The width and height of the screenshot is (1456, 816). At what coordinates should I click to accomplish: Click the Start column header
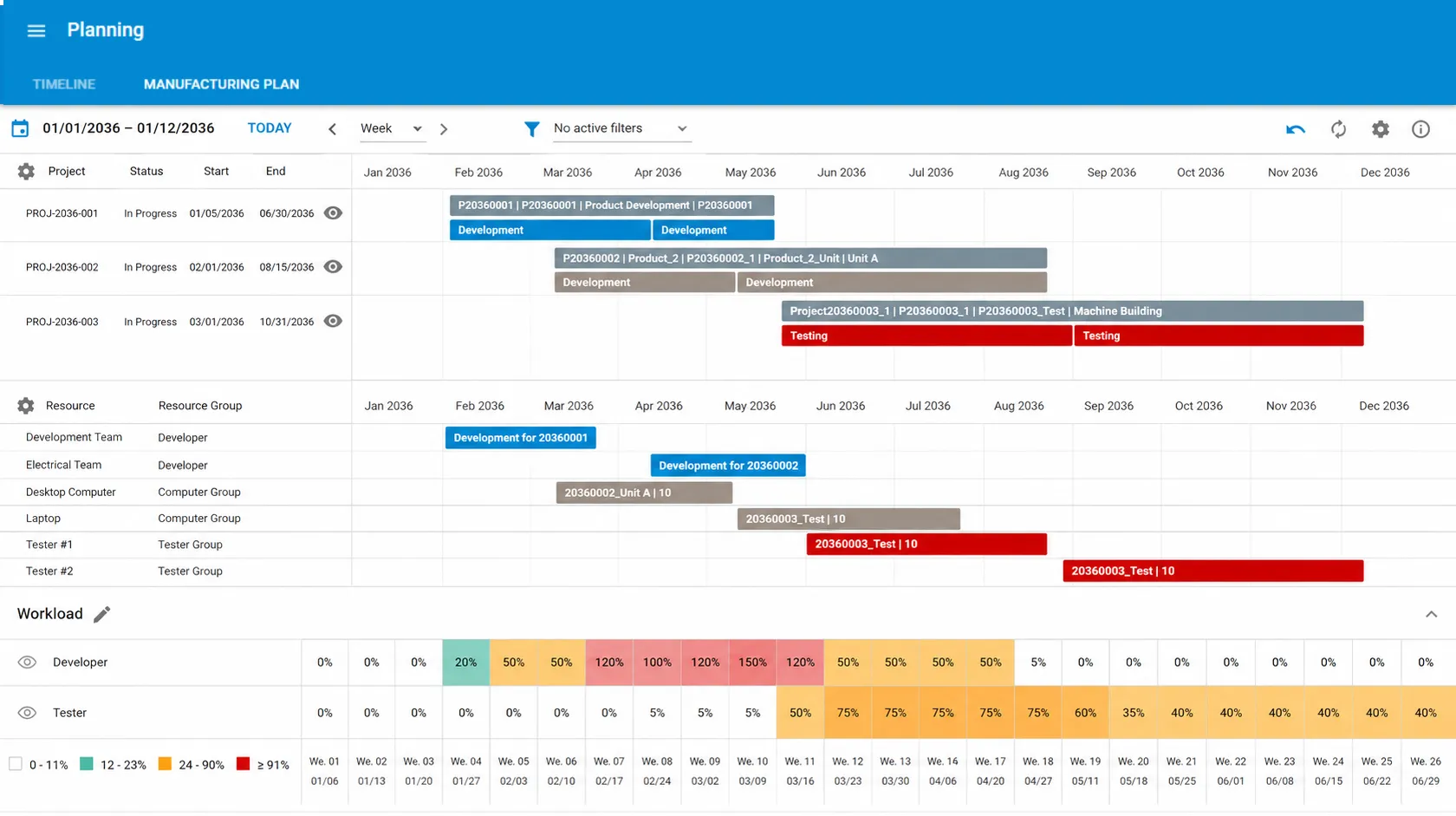(217, 172)
